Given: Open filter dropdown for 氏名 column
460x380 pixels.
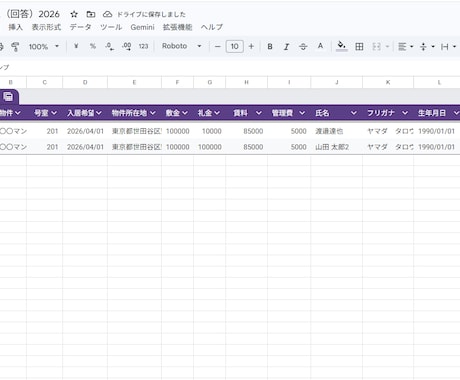Looking at the screenshot, I should (354, 113).
